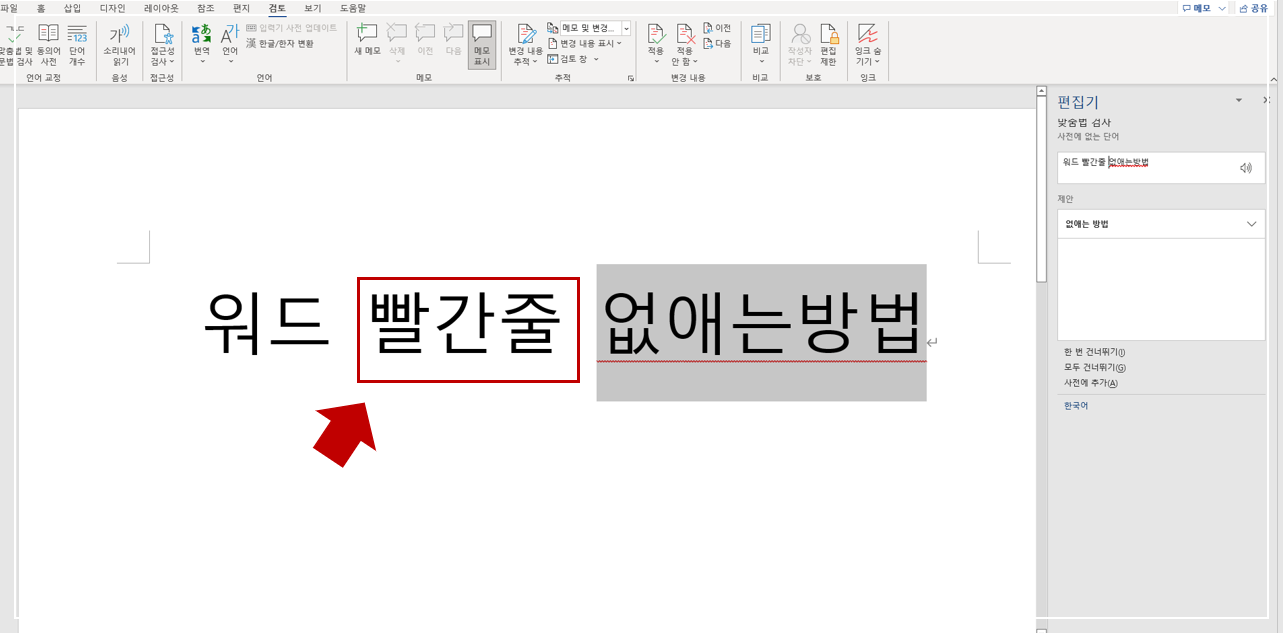1283x633 pixels.
Task: Go to 다음 next change
Action: click(717, 43)
